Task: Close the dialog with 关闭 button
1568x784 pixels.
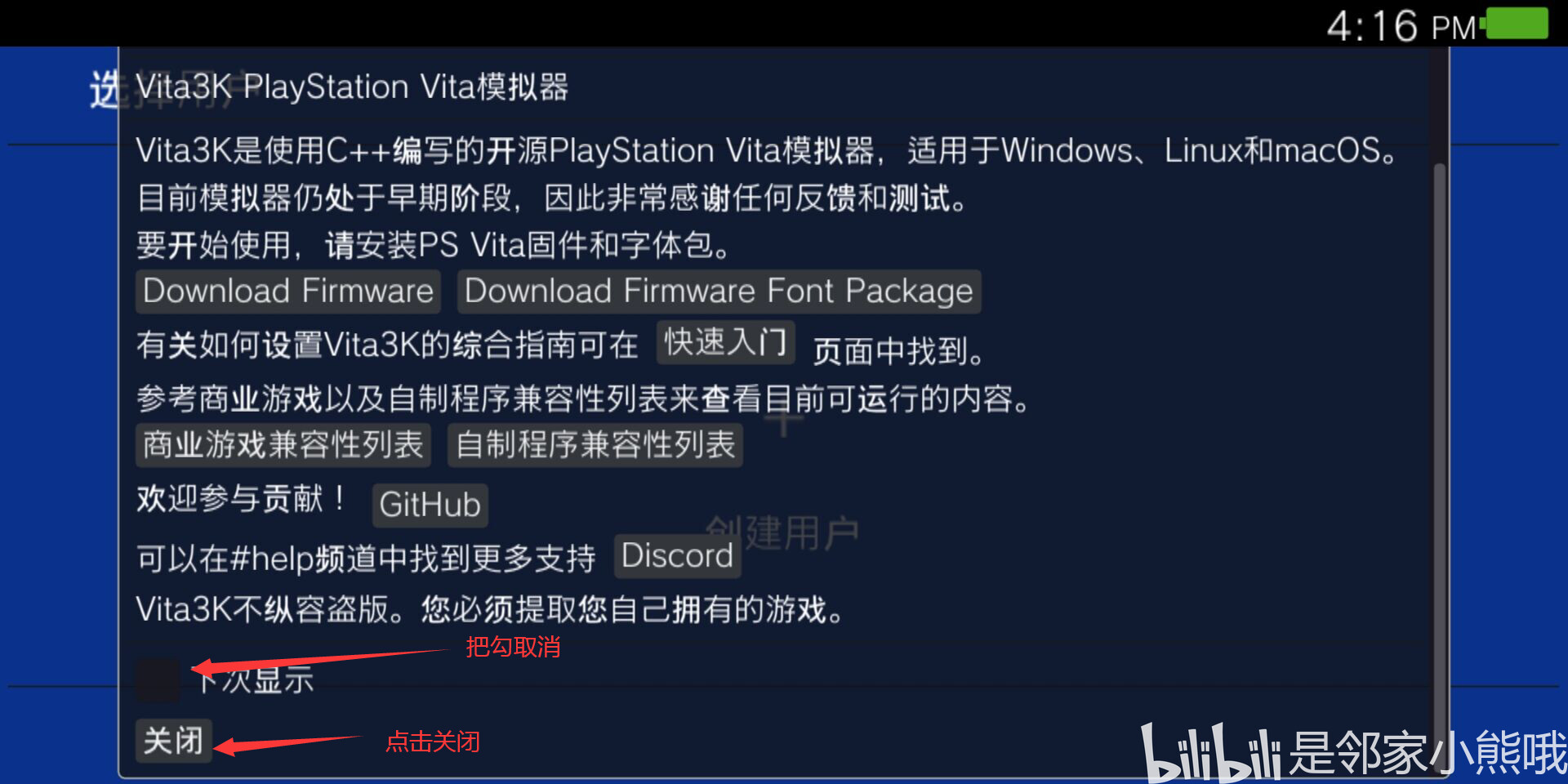Action: [x=173, y=741]
